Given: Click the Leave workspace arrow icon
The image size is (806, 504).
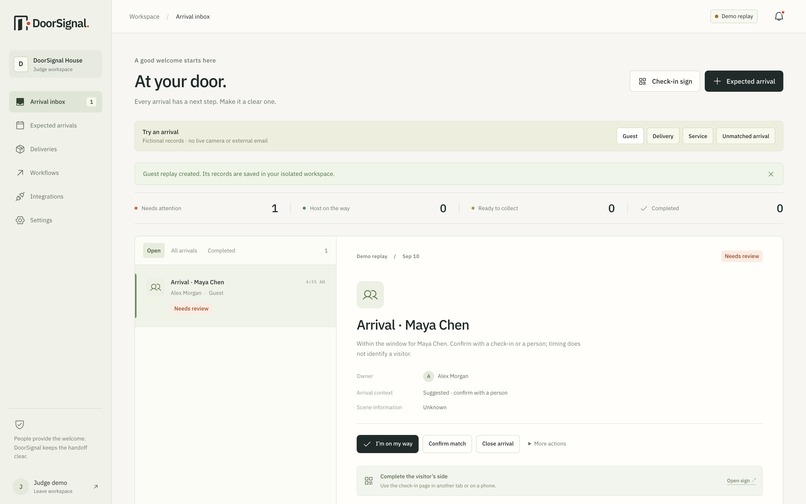Looking at the screenshot, I should point(96,487).
